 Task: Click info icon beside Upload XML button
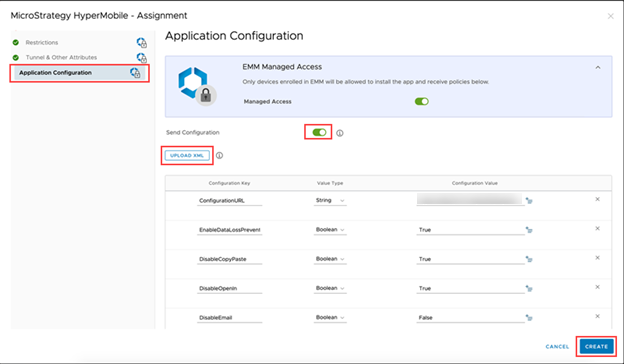[219, 156]
